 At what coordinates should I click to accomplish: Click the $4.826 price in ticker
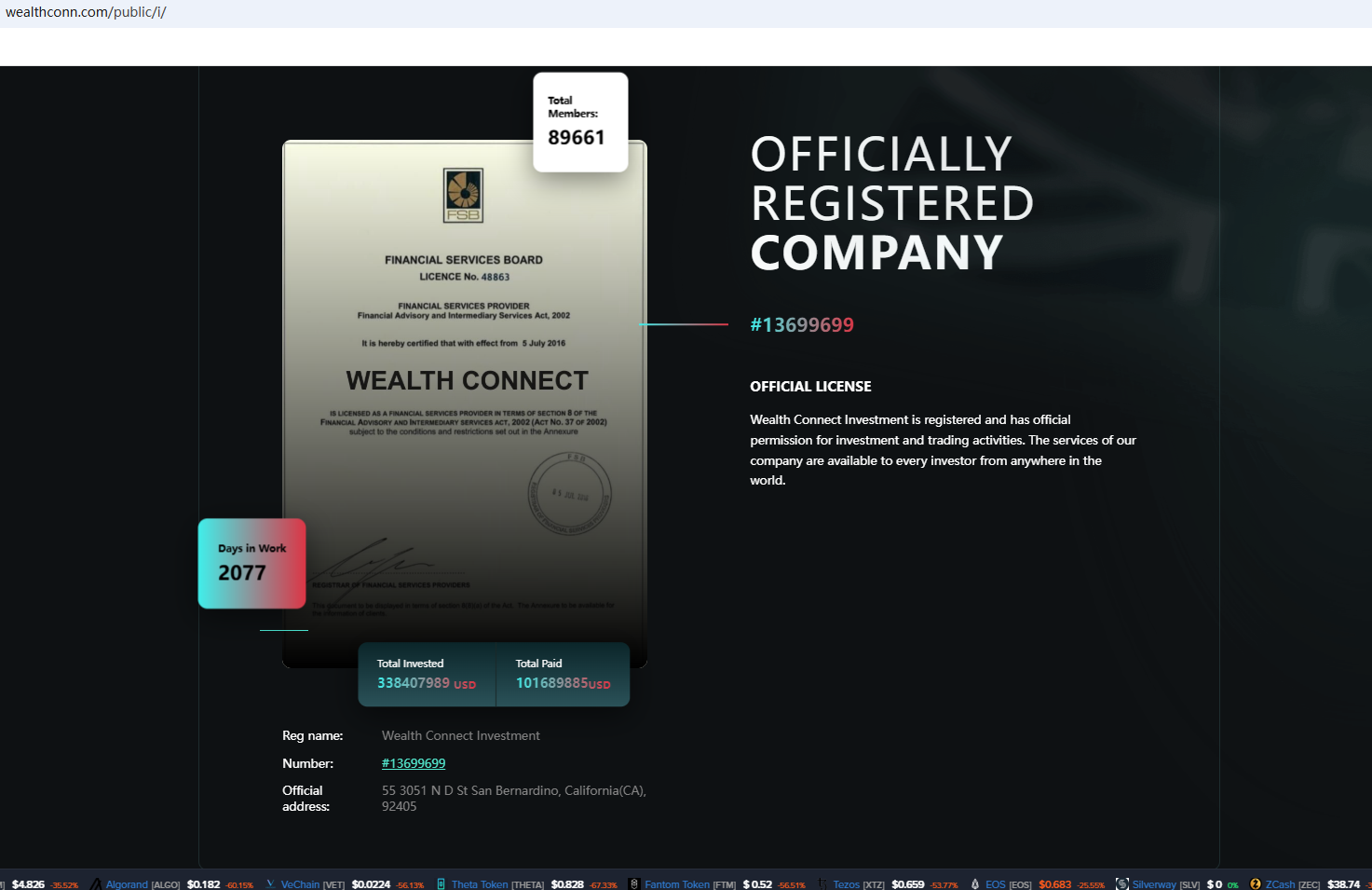(x=28, y=884)
